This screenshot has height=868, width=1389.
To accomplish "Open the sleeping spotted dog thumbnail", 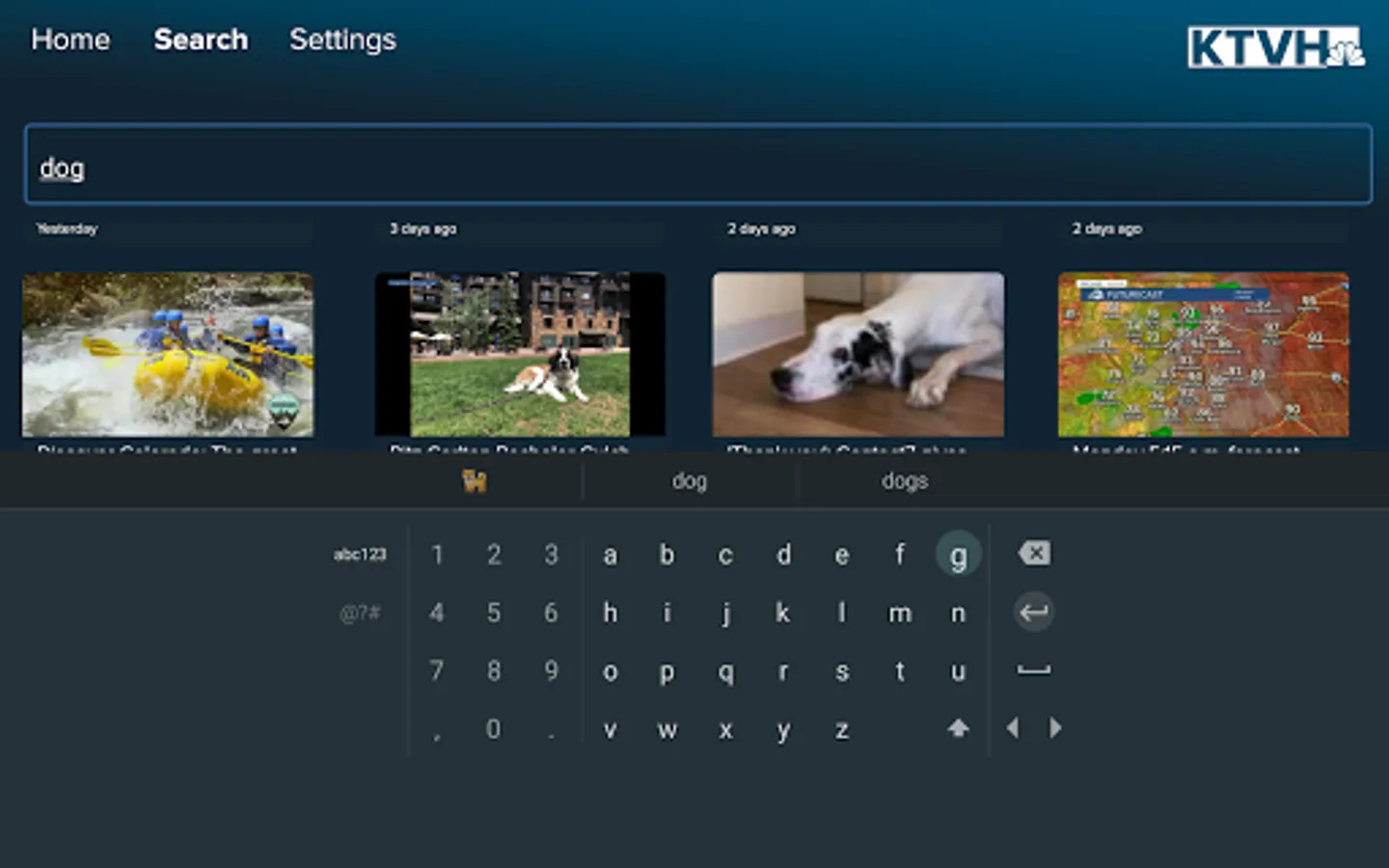I will point(858,354).
